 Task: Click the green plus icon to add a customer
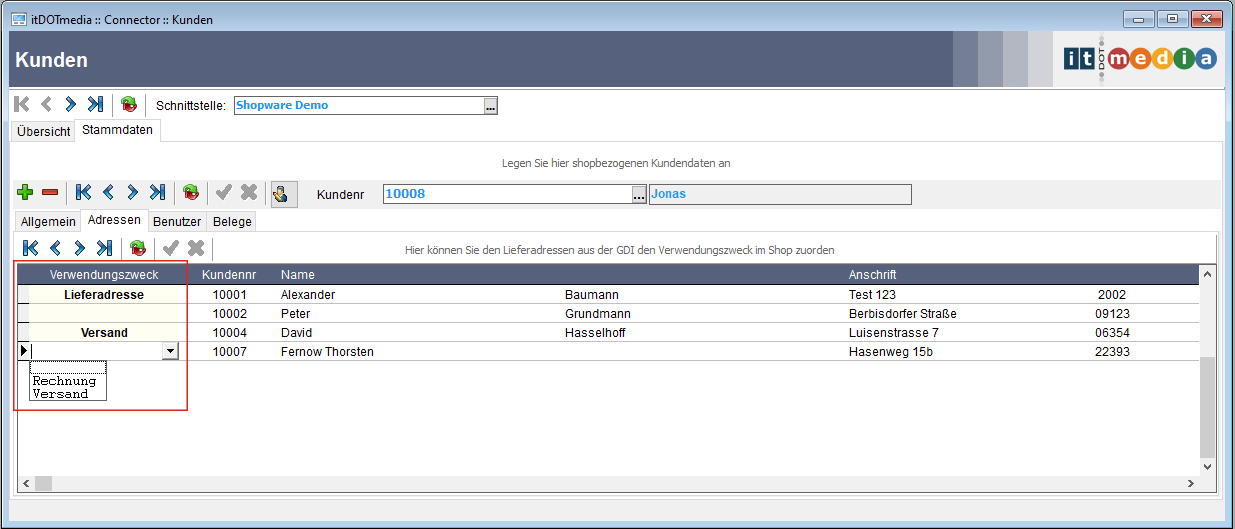point(25,193)
